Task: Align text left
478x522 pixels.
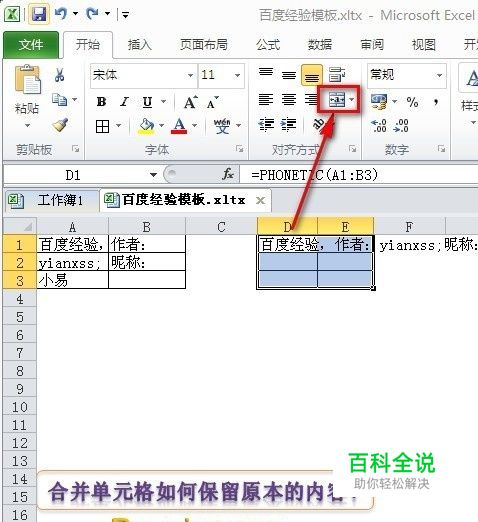Action: pos(266,100)
